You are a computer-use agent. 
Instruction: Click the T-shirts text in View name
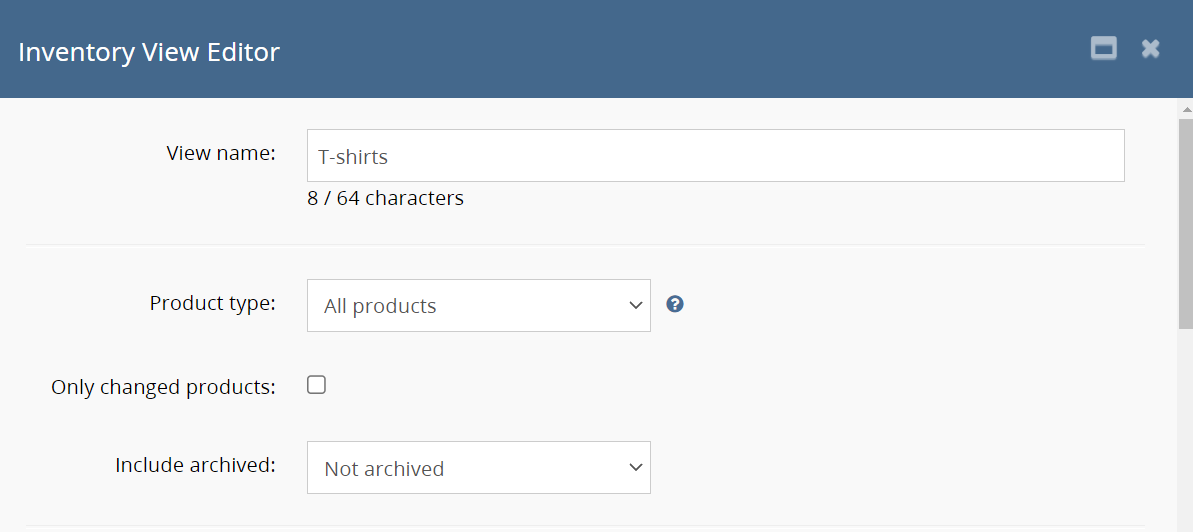tap(353, 157)
